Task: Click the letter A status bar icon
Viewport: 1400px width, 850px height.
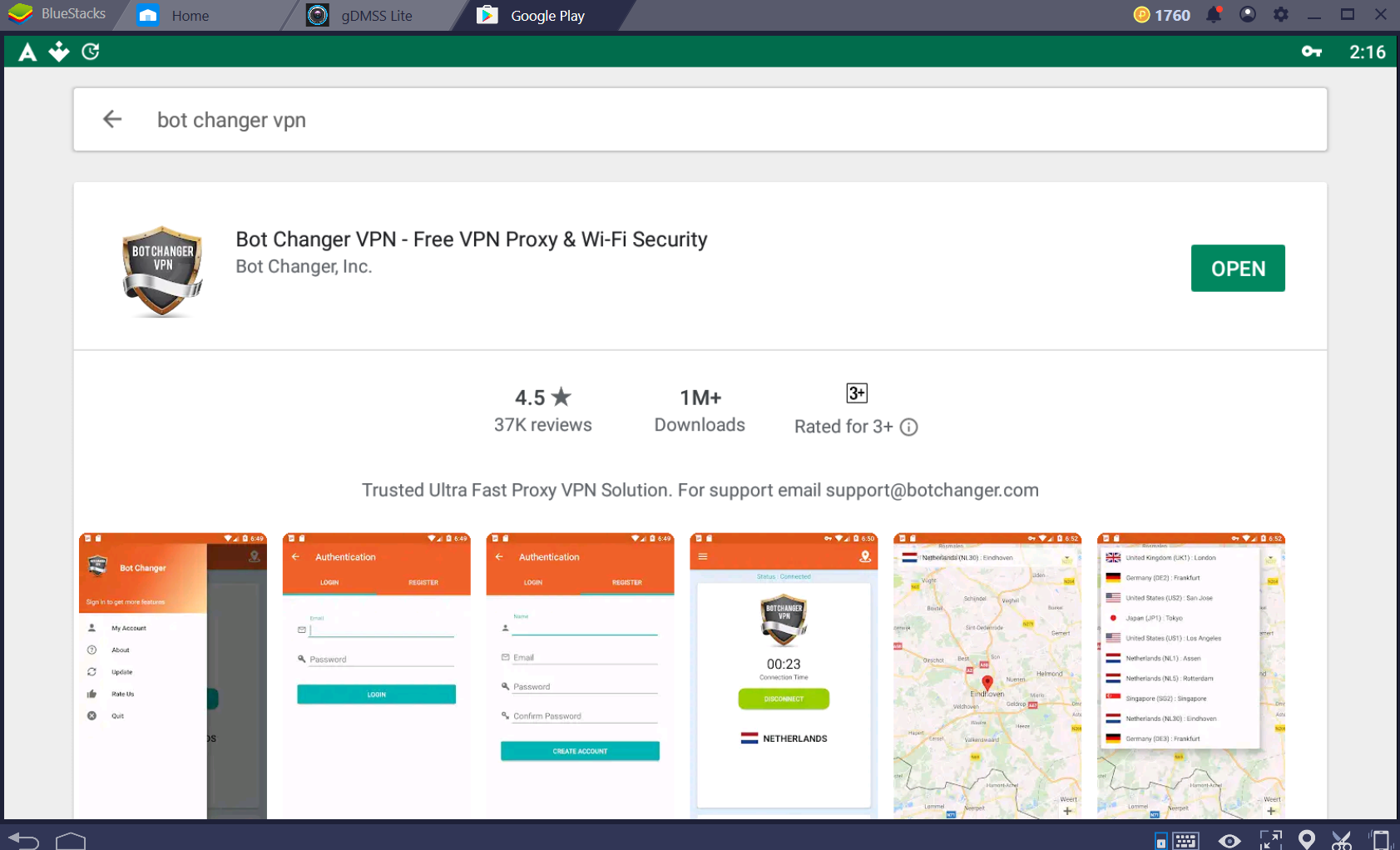Action: point(27,52)
